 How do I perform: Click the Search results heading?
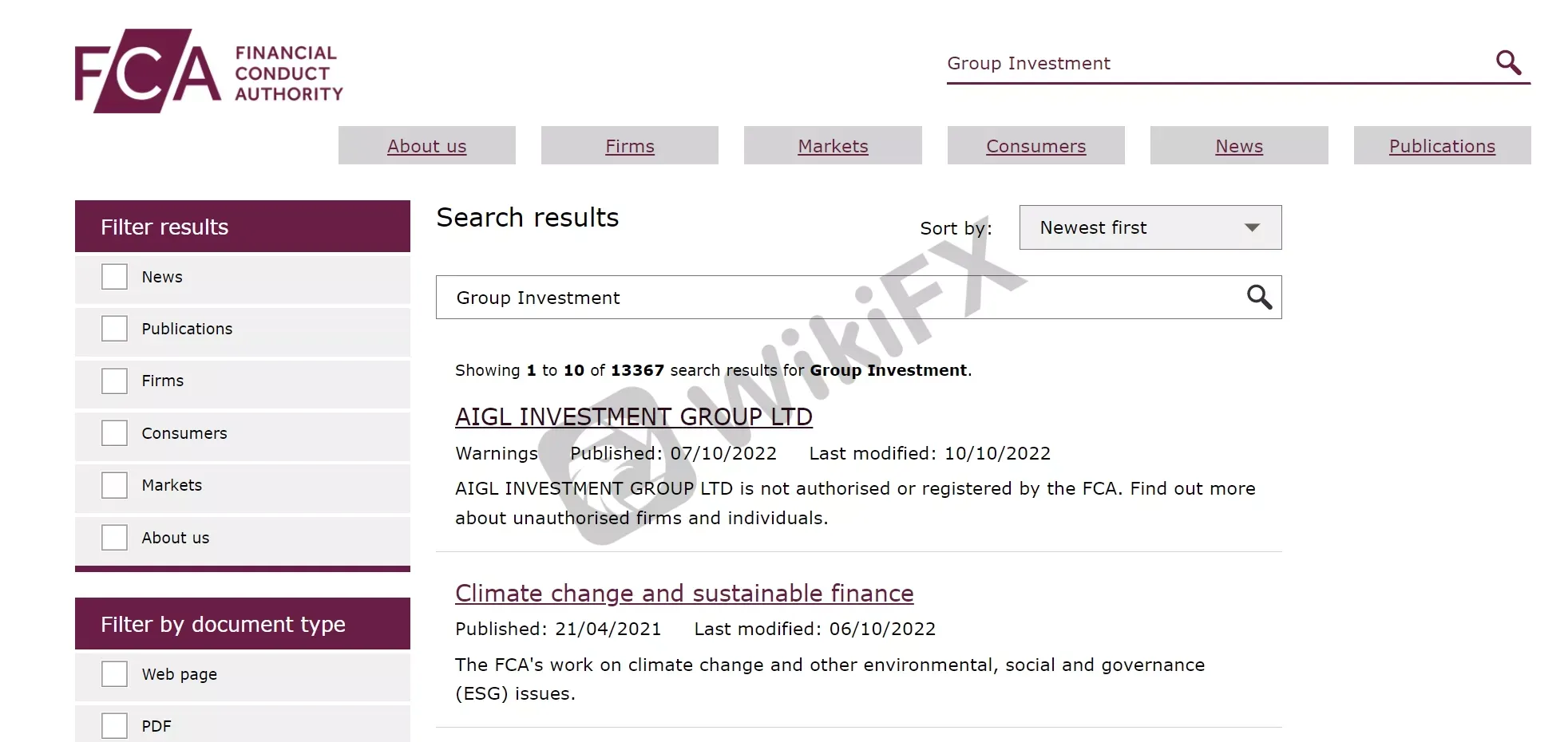[x=528, y=218]
